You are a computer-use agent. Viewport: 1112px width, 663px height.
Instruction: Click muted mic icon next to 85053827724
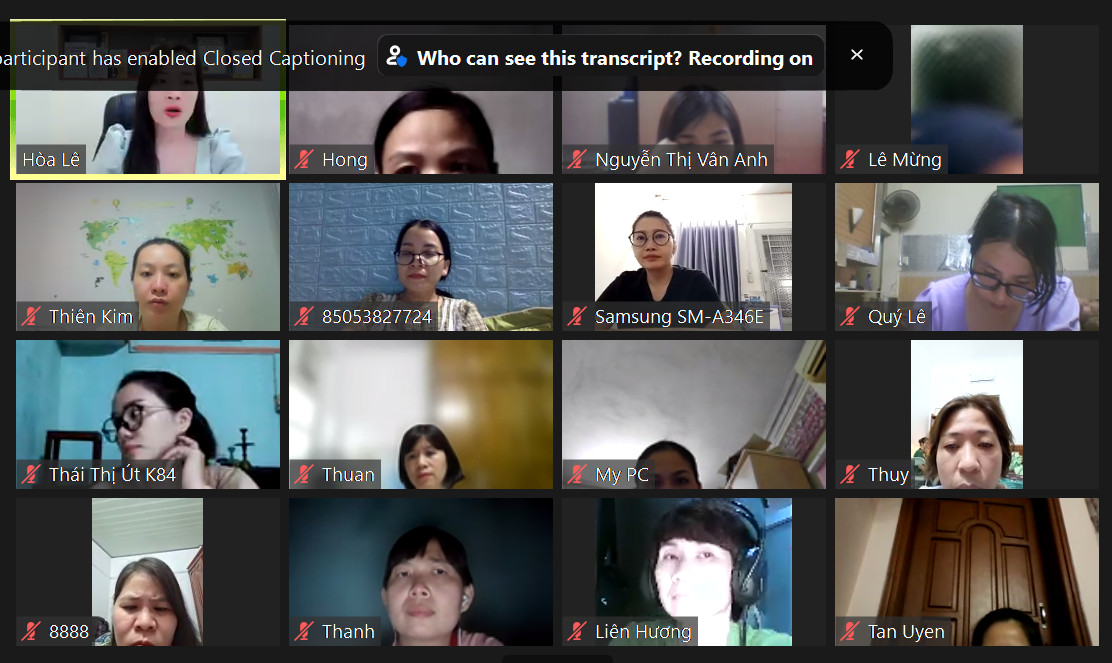[x=304, y=316]
